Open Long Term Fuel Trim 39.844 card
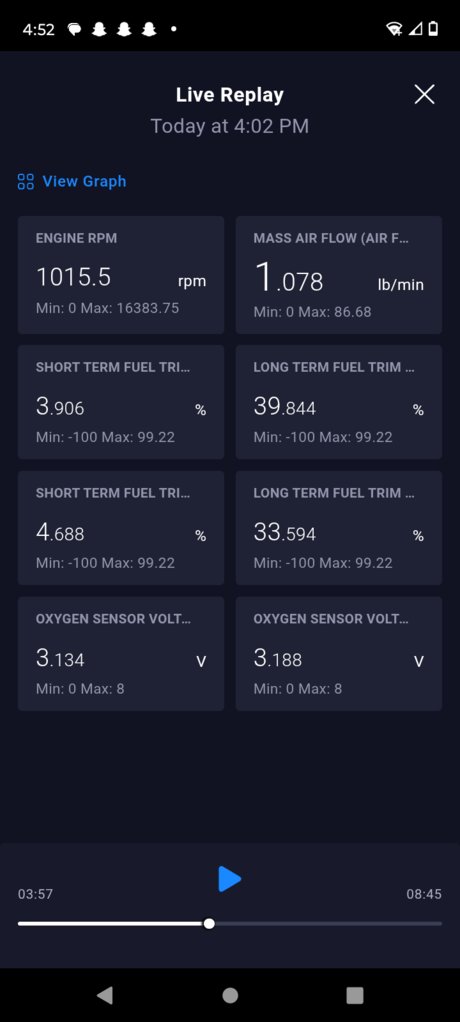The width and height of the screenshot is (460, 1022). click(x=339, y=402)
